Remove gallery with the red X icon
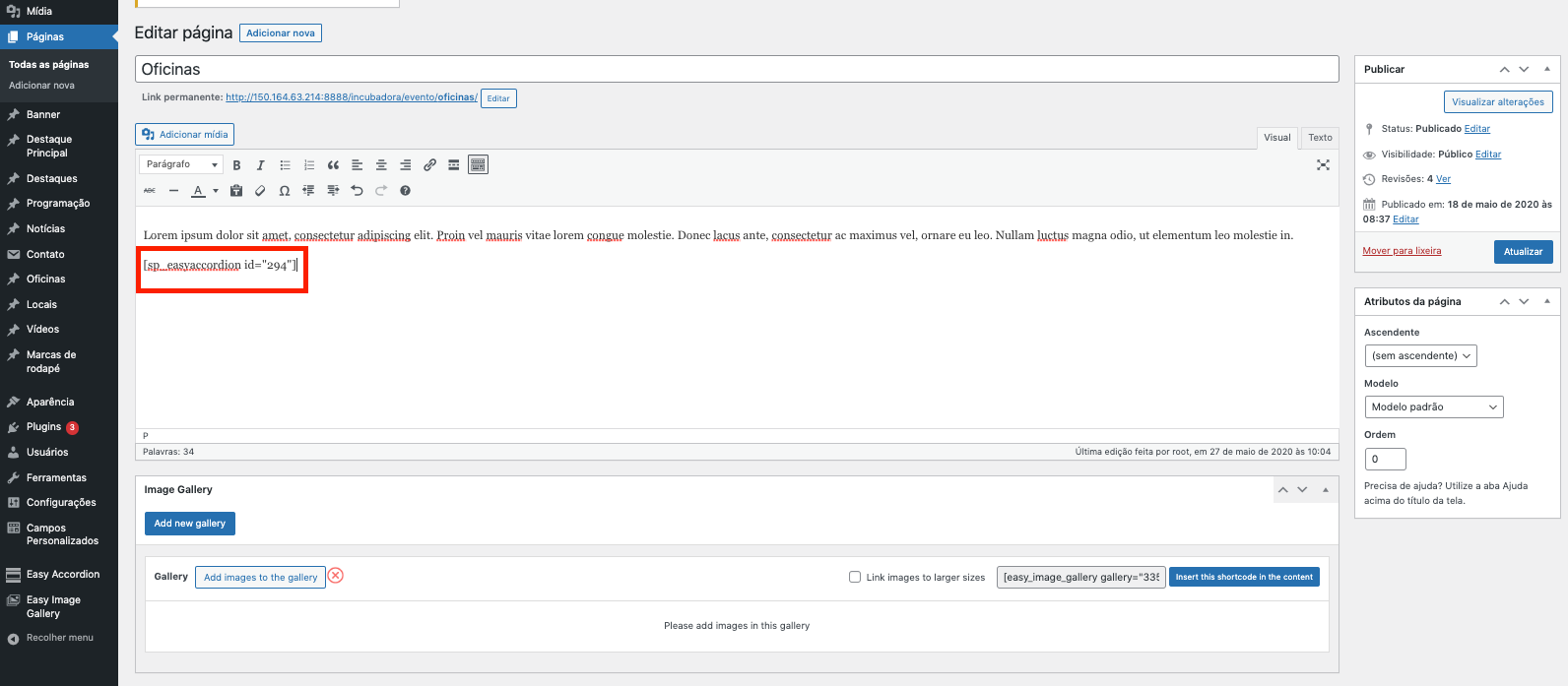The height and width of the screenshot is (686, 1568). point(336,576)
